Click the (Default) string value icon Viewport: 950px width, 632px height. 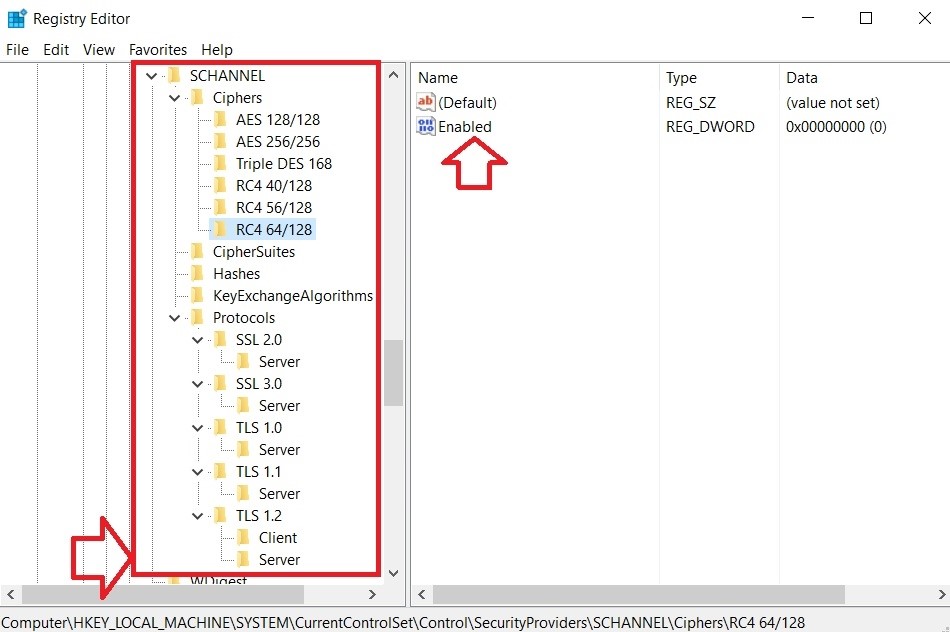pyautogui.click(x=426, y=102)
